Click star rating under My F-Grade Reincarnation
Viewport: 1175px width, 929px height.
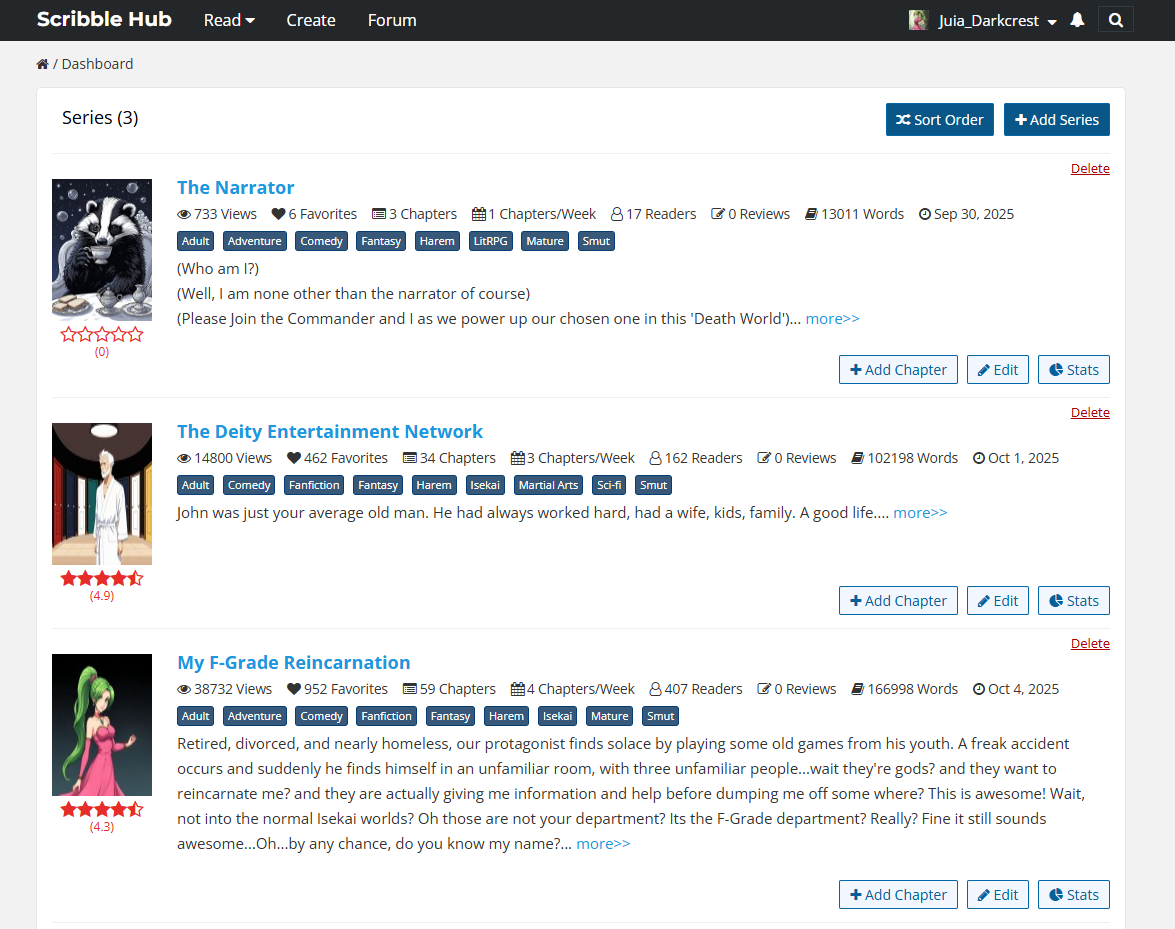pos(102,809)
